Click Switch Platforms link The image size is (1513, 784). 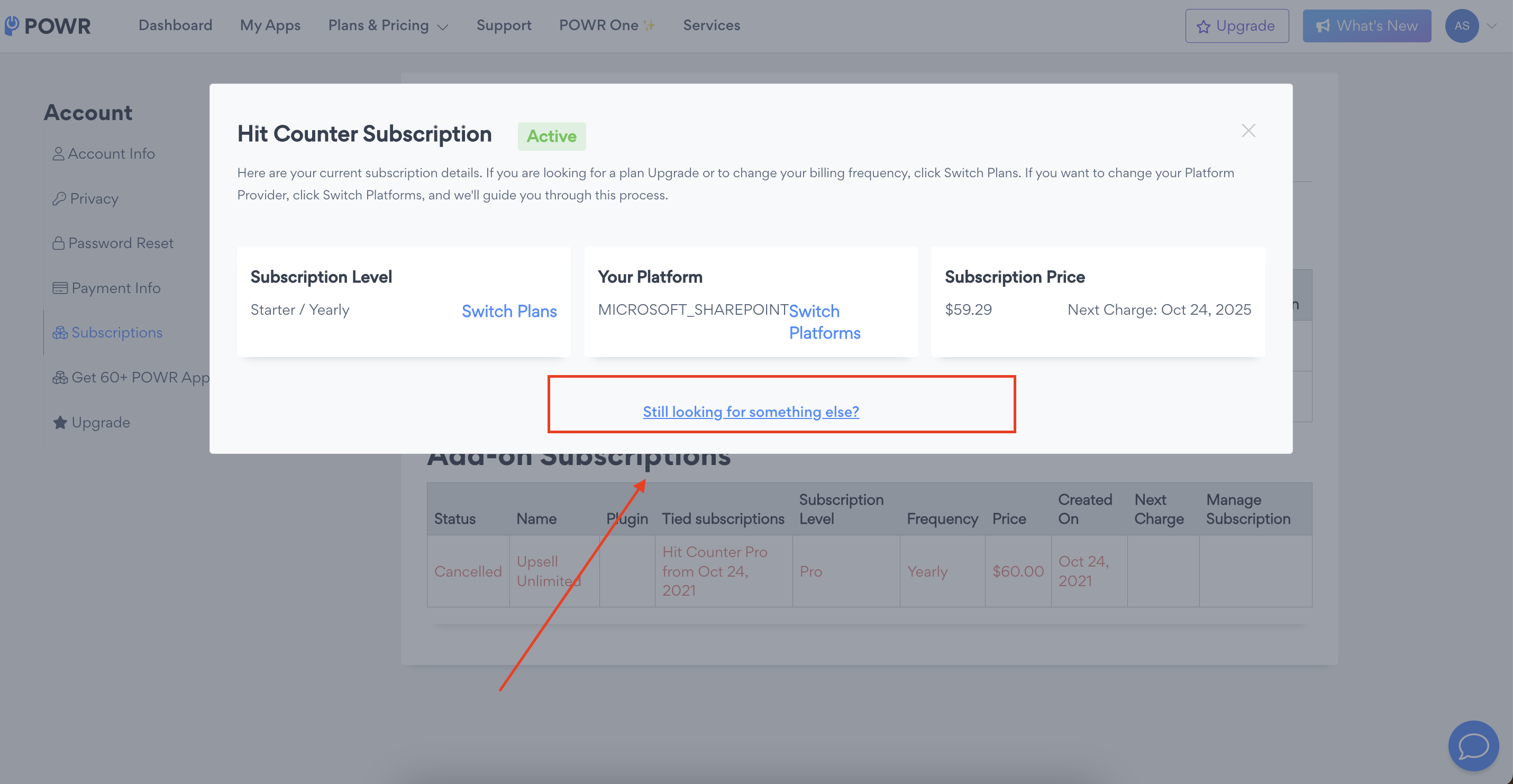click(x=825, y=322)
